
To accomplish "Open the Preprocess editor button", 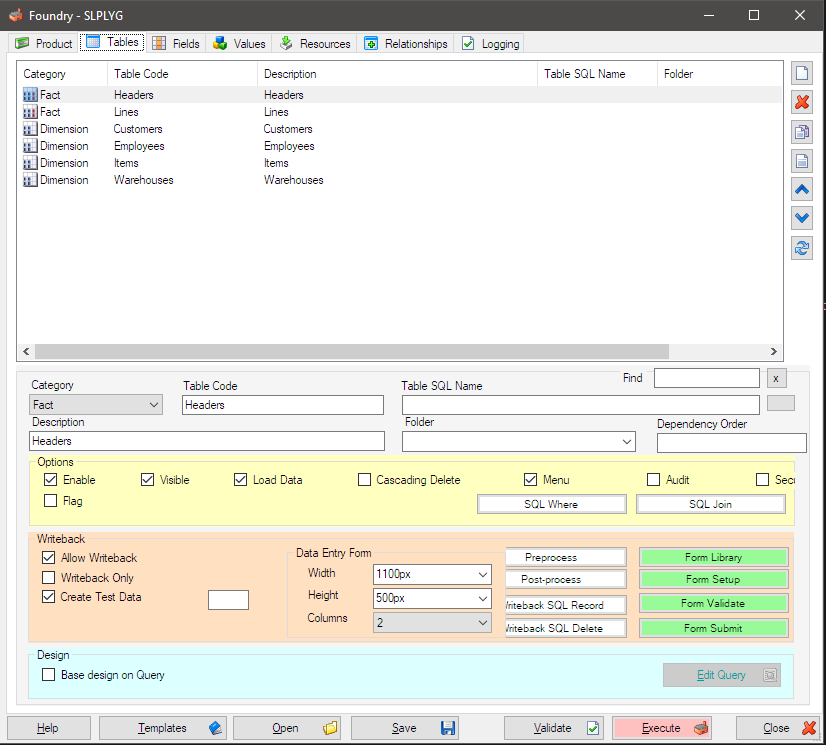I will tap(566, 557).
